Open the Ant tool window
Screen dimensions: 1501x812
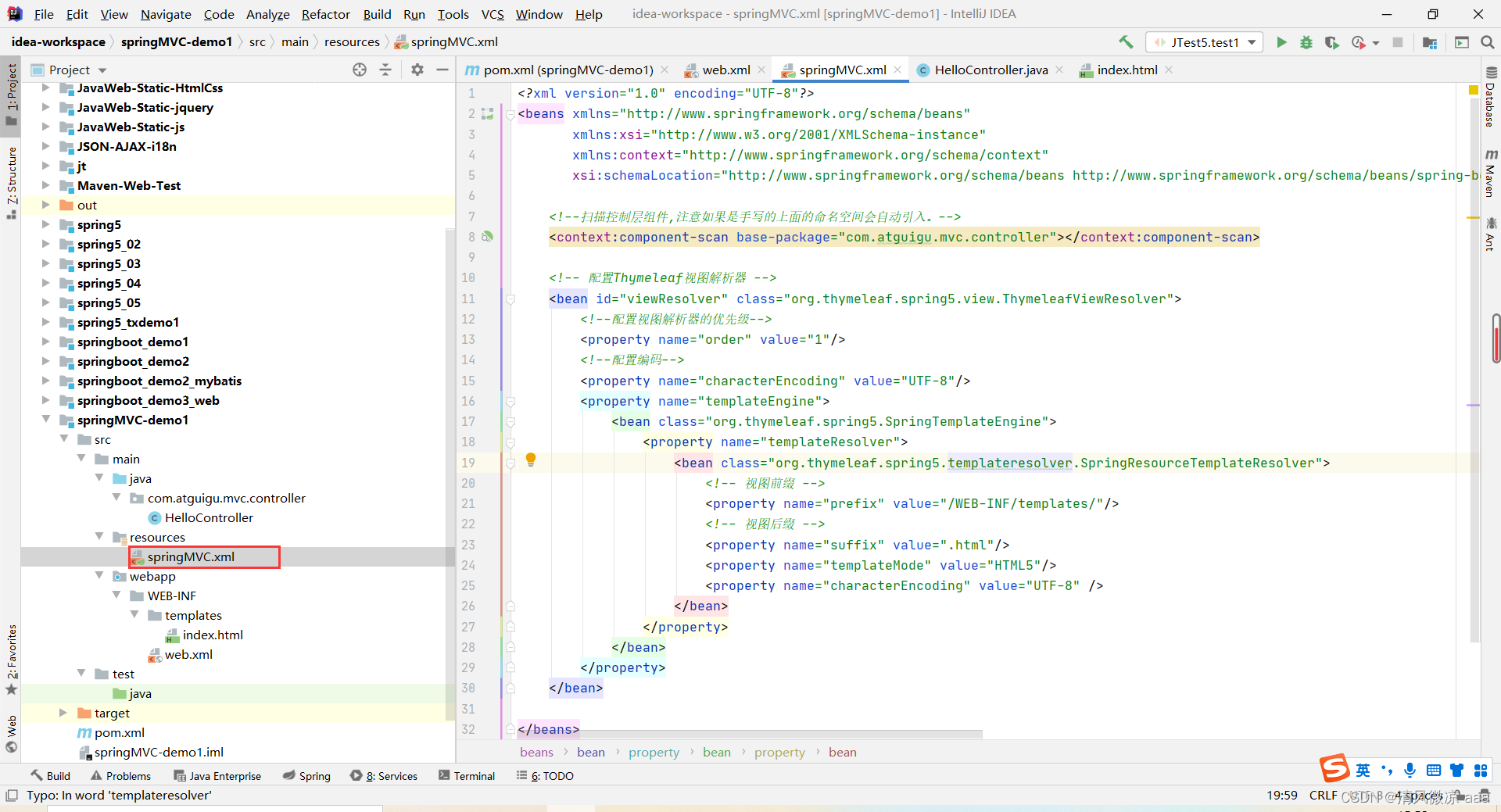pos(1490,234)
